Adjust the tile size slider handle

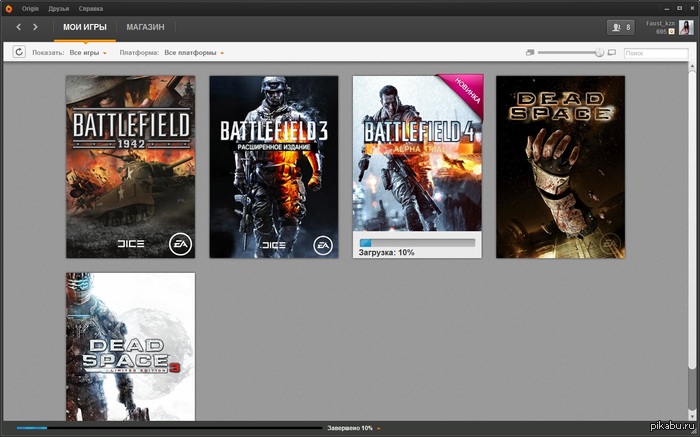tap(599, 53)
